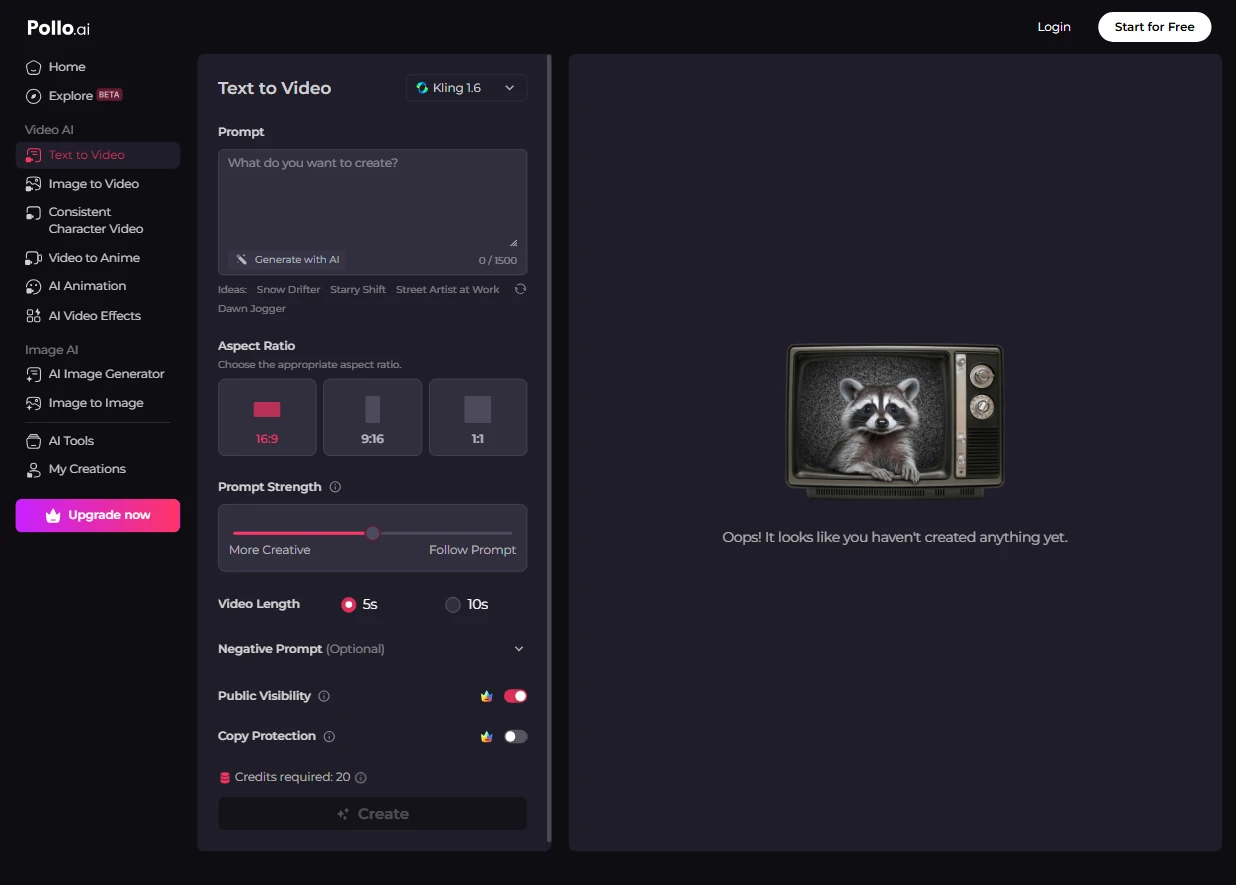
Task: Click the premium crown beside Public Visibility toggle
Action: coord(486,696)
